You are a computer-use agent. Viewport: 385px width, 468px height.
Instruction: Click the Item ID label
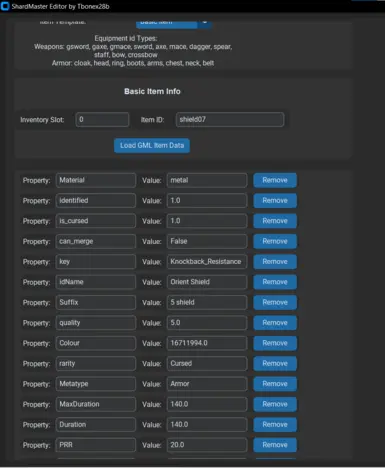(x=152, y=120)
